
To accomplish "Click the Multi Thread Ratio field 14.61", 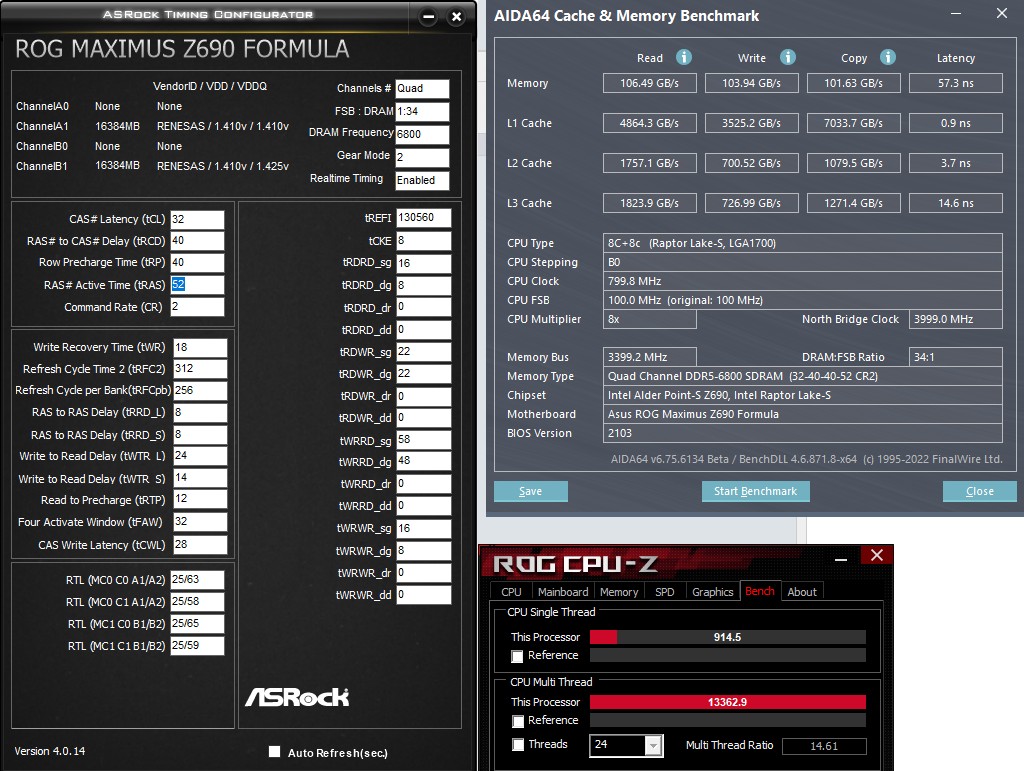I will coord(825,746).
